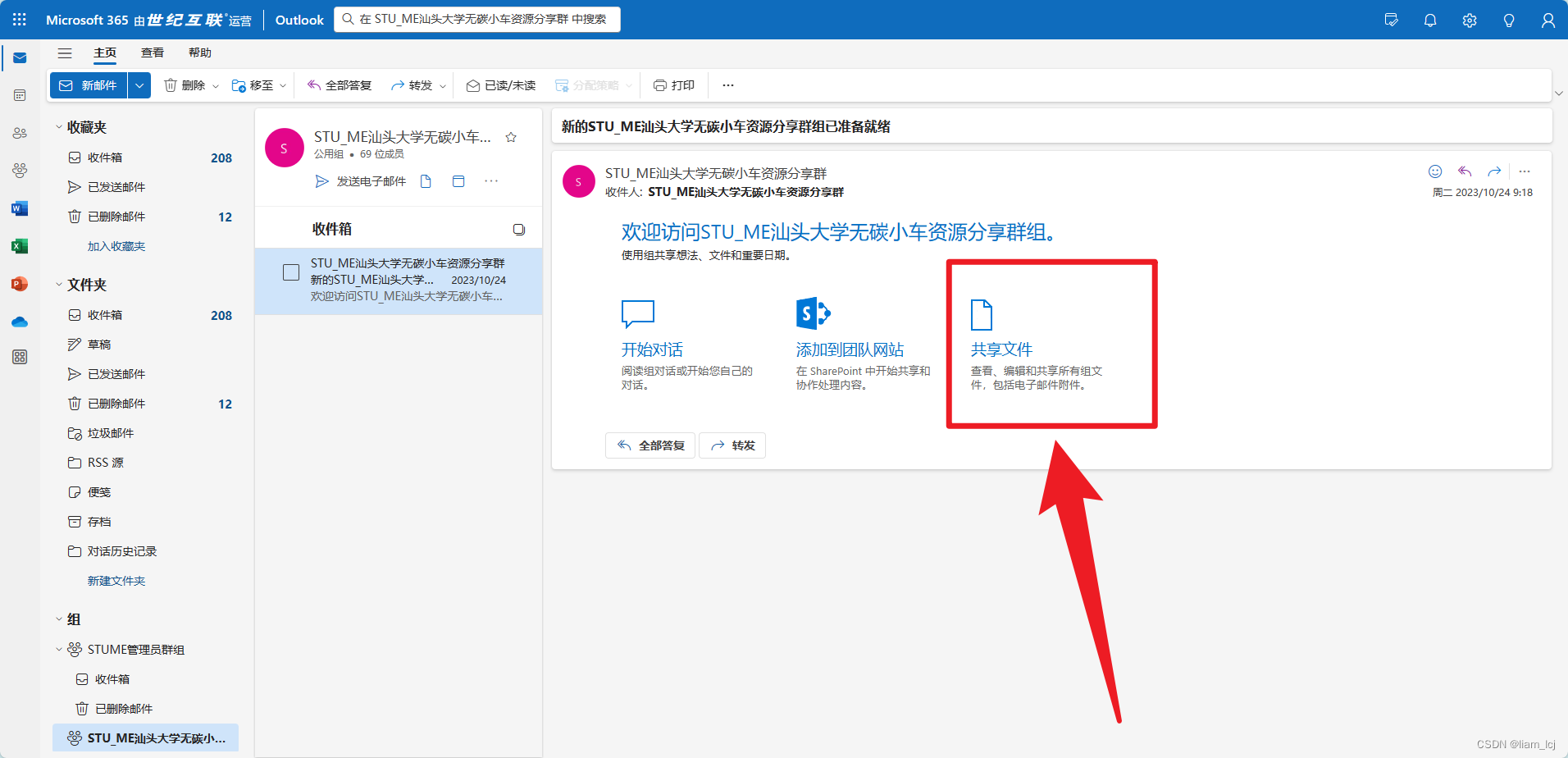Switch to the 帮助 tab
Viewport: 1568px width, 758px height.
(200, 53)
